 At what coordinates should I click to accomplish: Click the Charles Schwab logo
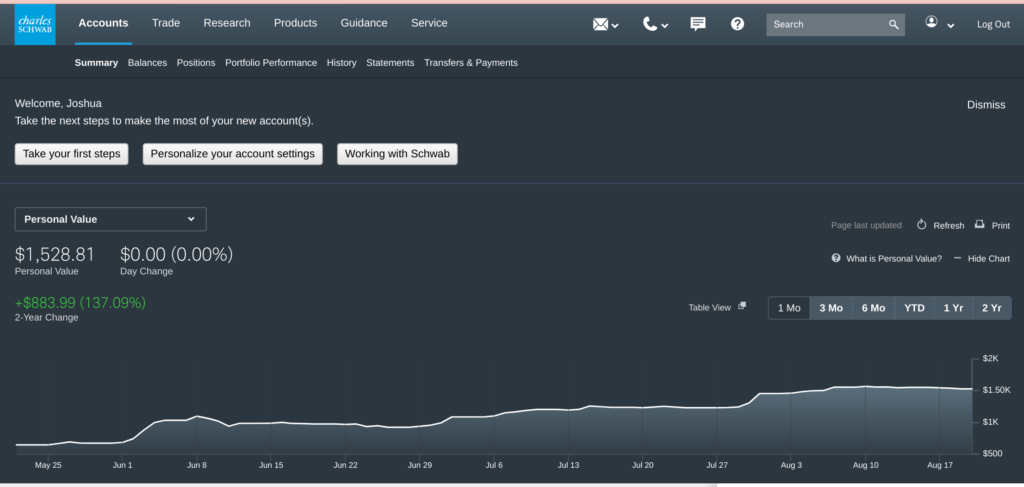pos(35,24)
